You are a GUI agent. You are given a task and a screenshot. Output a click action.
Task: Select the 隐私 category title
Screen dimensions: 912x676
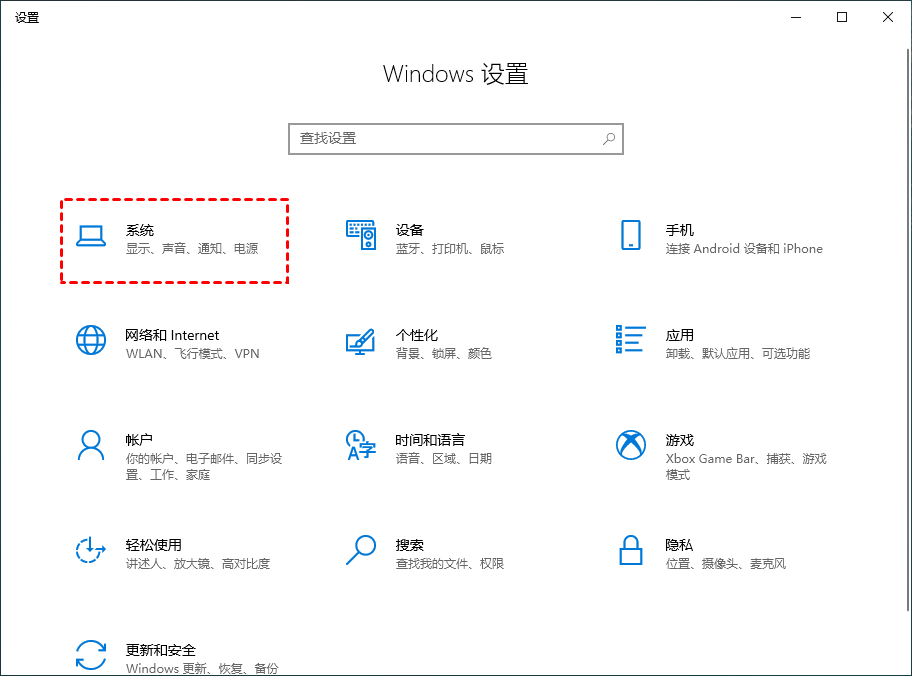[x=679, y=545]
